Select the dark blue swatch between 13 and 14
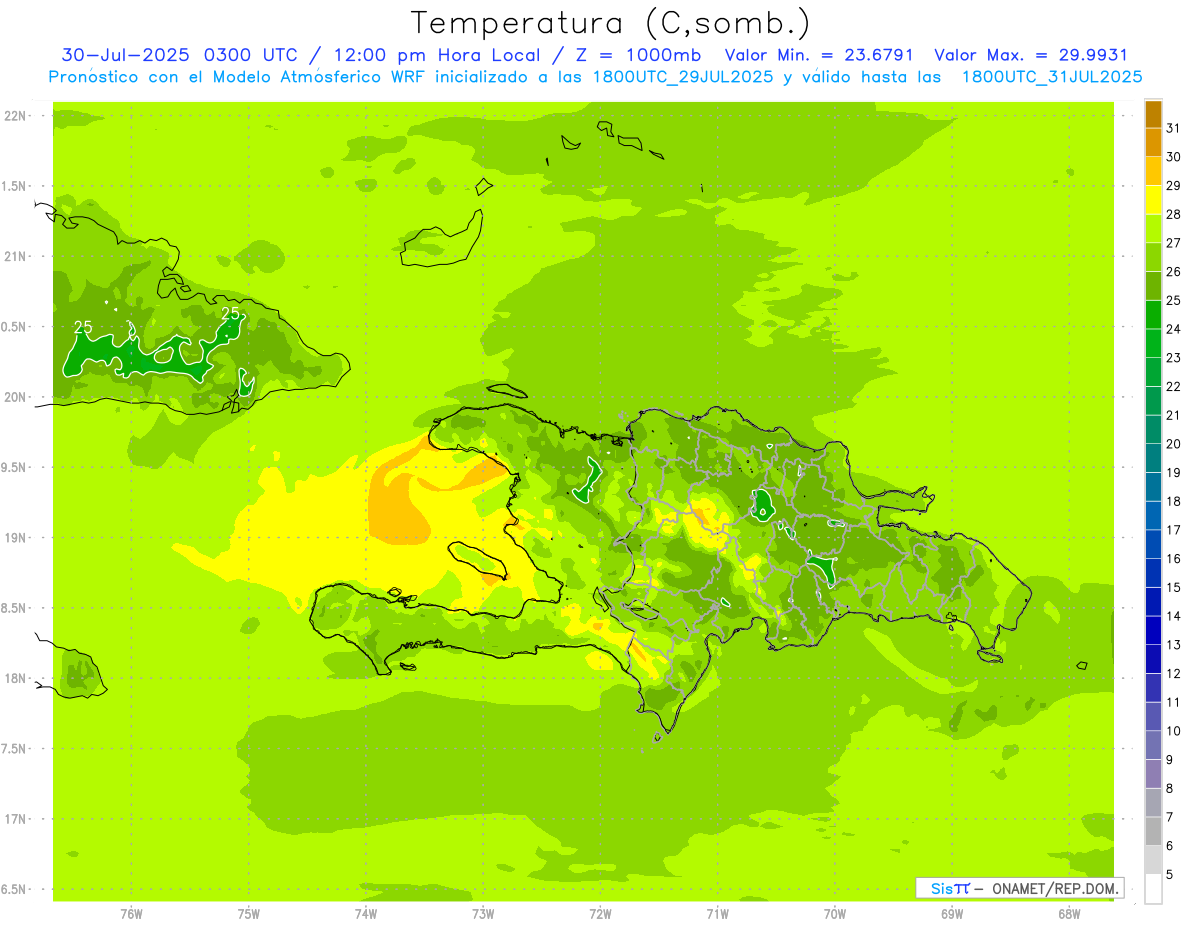The image size is (1200, 927). point(1153,630)
